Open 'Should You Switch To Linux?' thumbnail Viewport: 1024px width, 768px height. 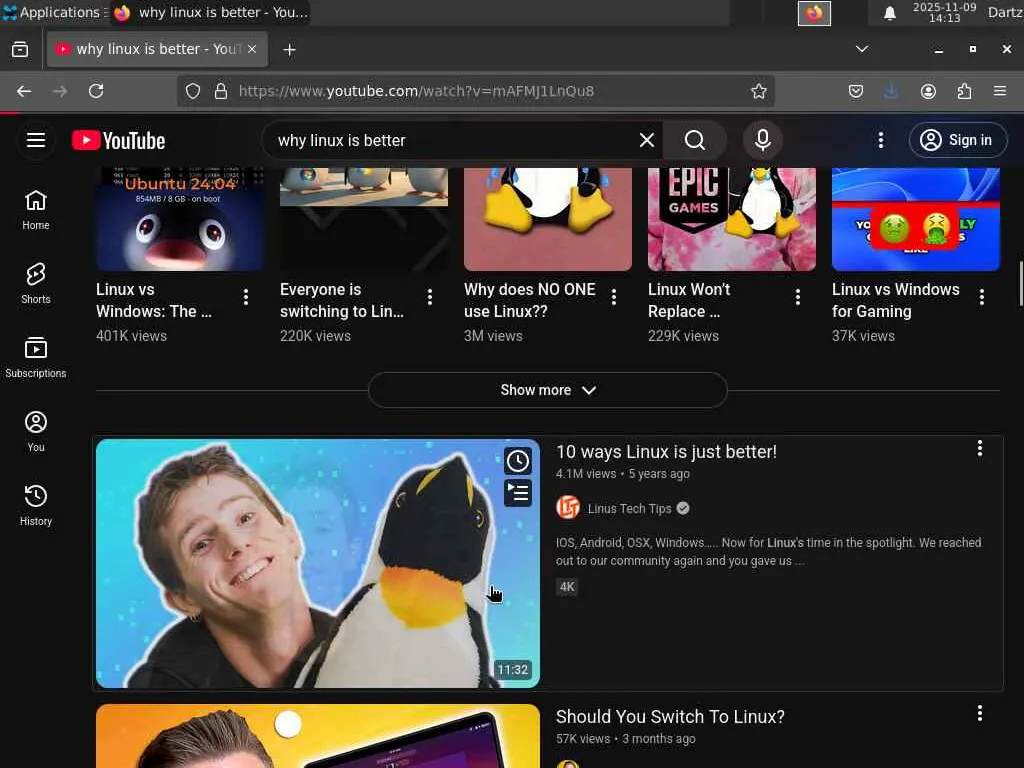pos(318,736)
